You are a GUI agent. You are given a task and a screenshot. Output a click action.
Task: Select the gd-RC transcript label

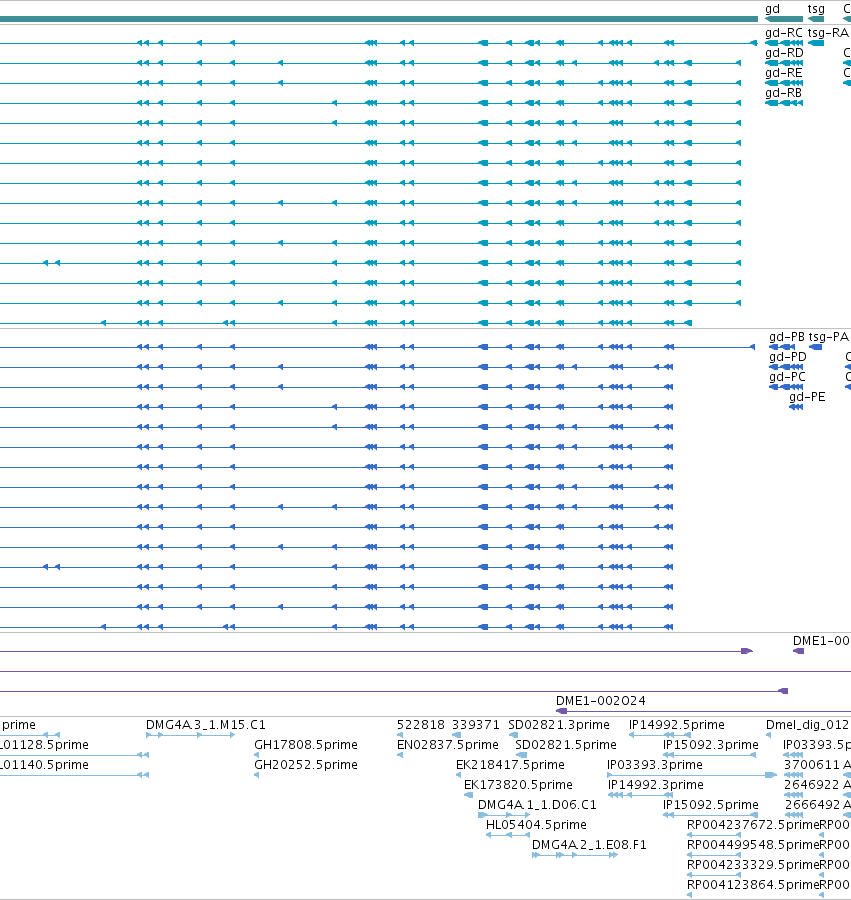784,33
